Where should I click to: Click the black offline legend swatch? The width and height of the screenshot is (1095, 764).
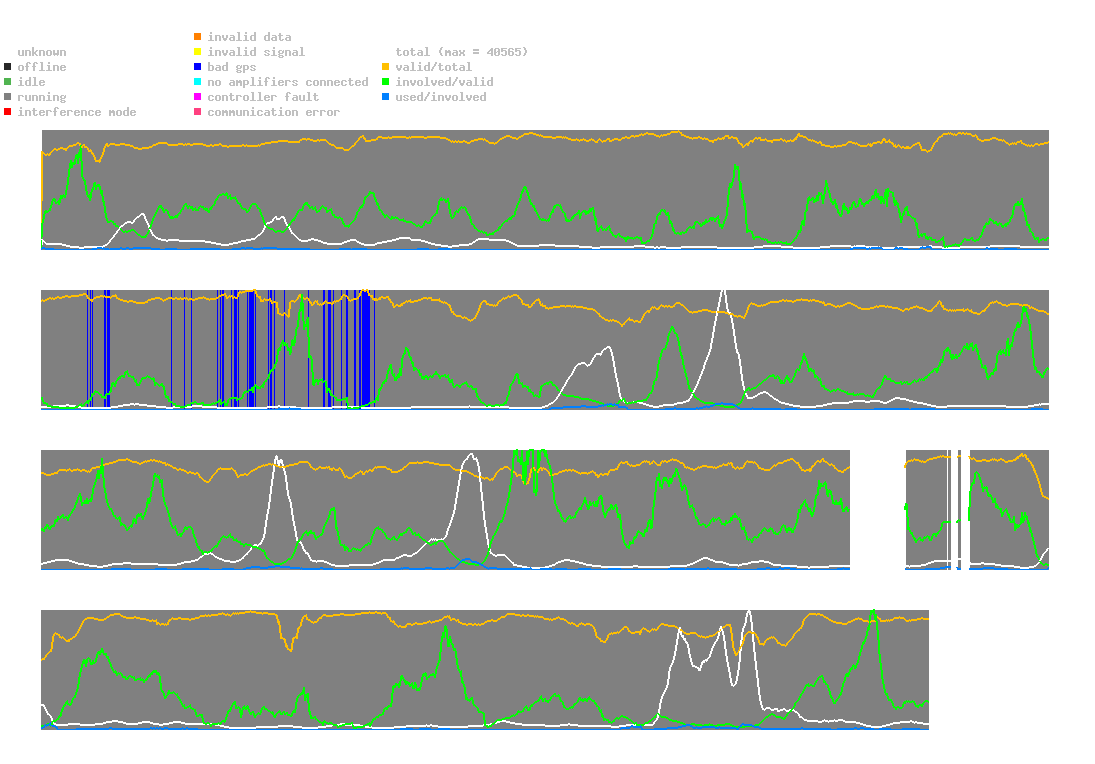pyautogui.click(x=8, y=67)
